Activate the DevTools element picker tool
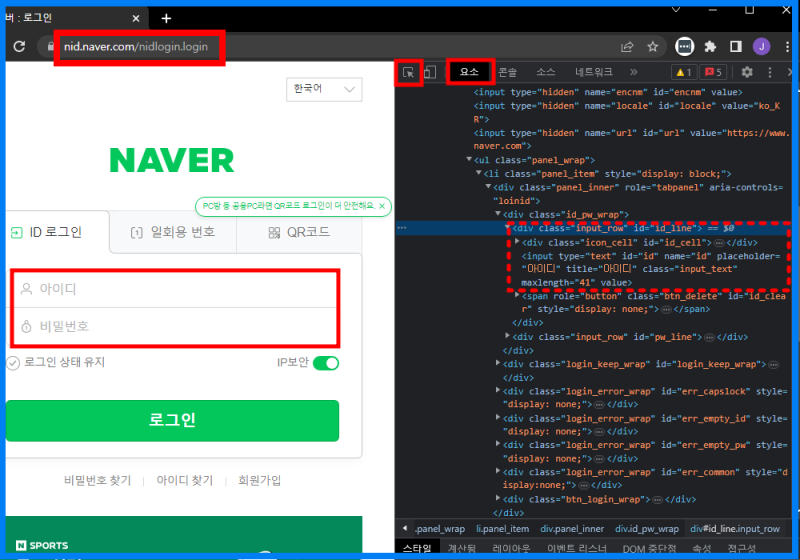Image resolution: width=800 pixels, height=560 pixels. point(408,72)
